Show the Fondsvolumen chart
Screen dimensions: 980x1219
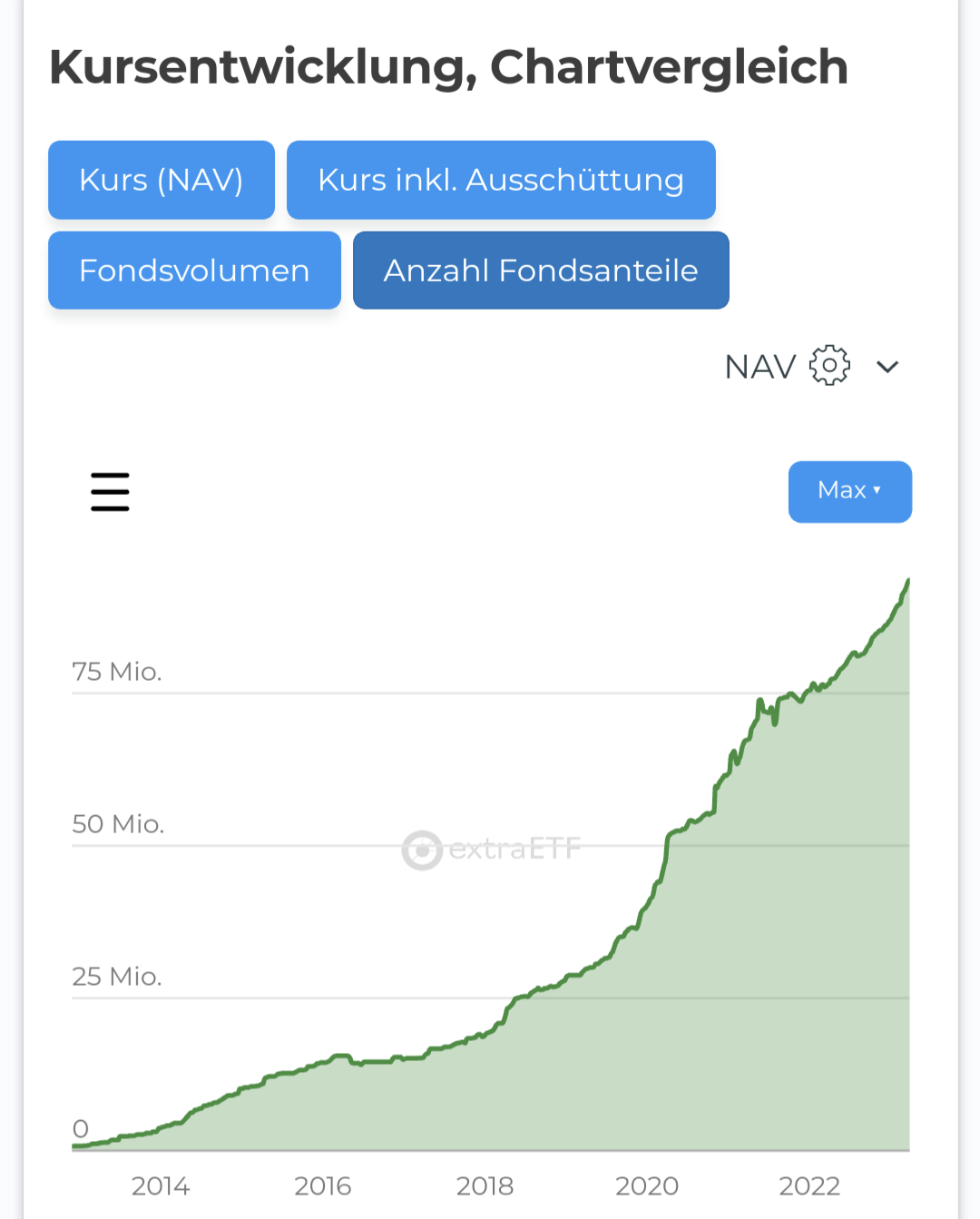(x=194, y=270)
